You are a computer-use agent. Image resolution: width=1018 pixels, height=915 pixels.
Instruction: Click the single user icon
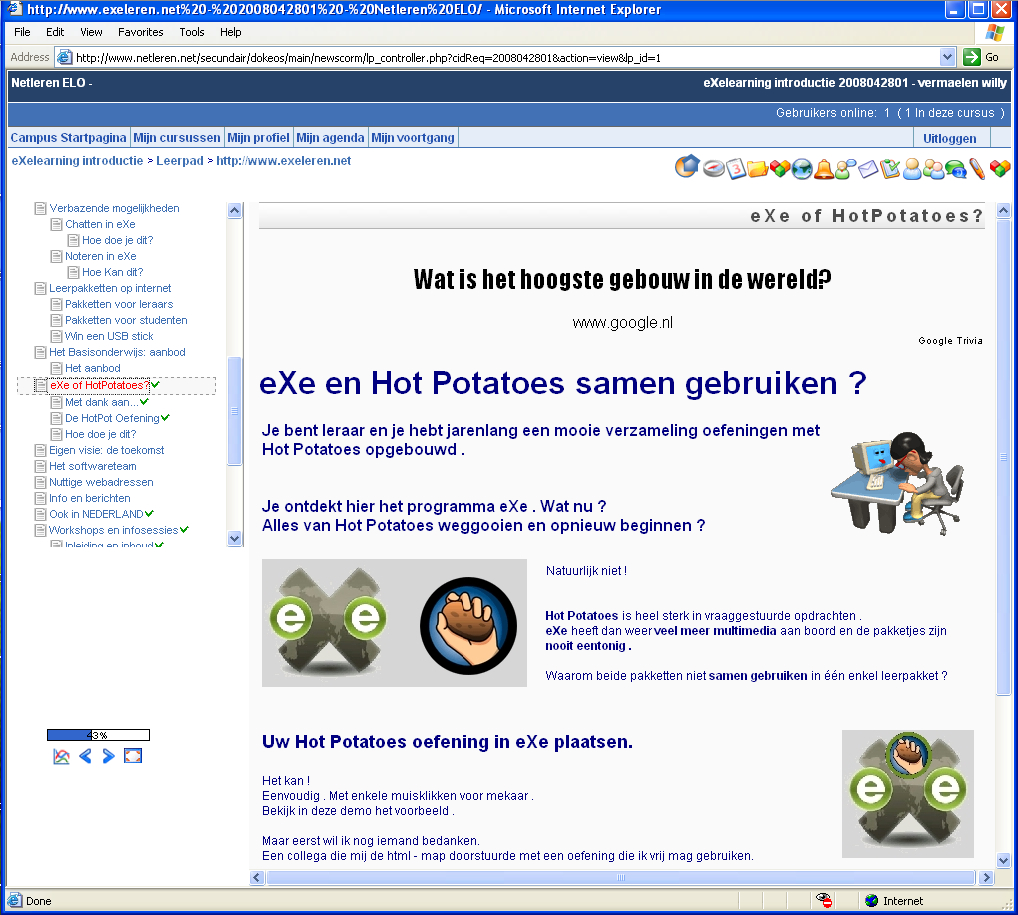click(x=912, y=169)
